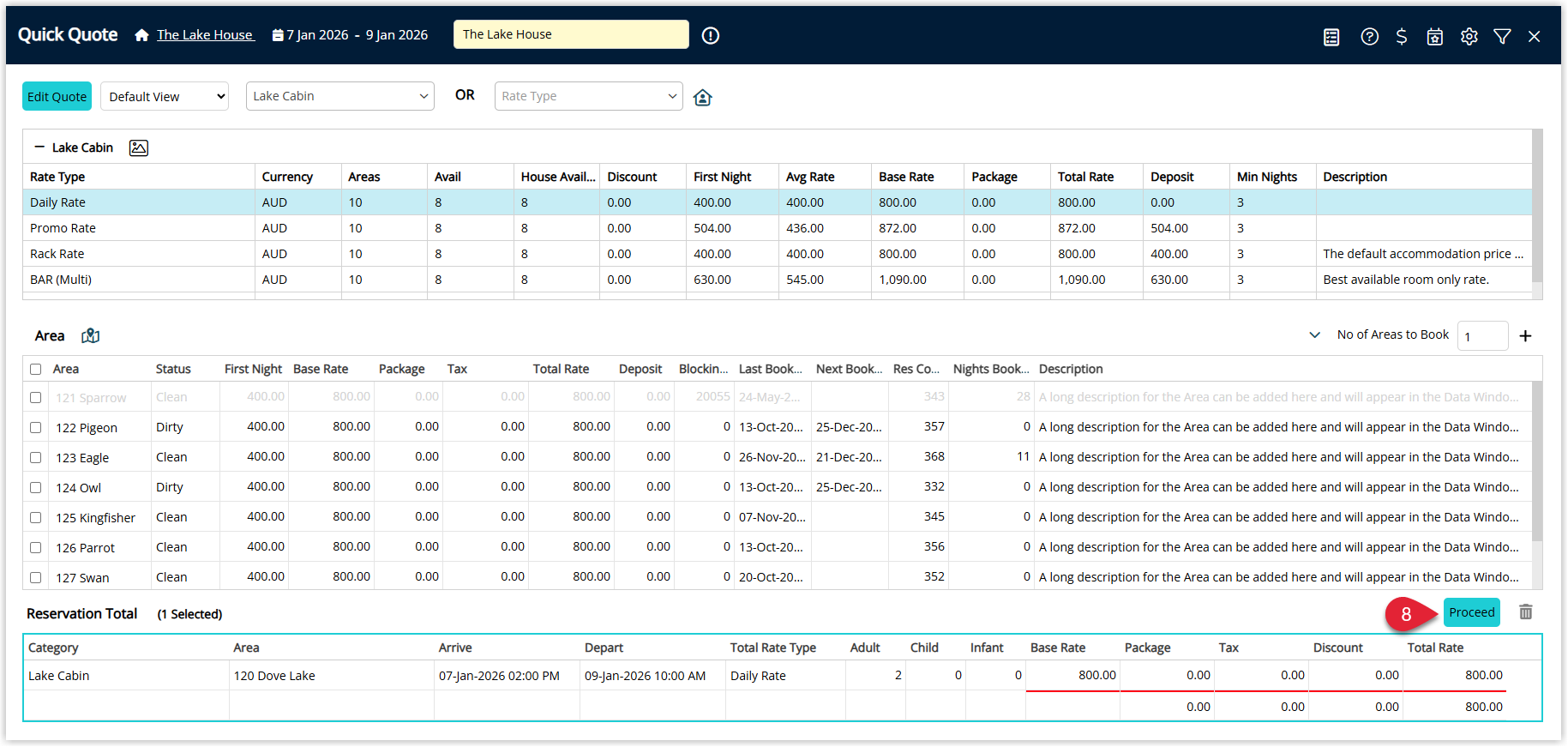Open The Lake House property link

click(205, 35)
